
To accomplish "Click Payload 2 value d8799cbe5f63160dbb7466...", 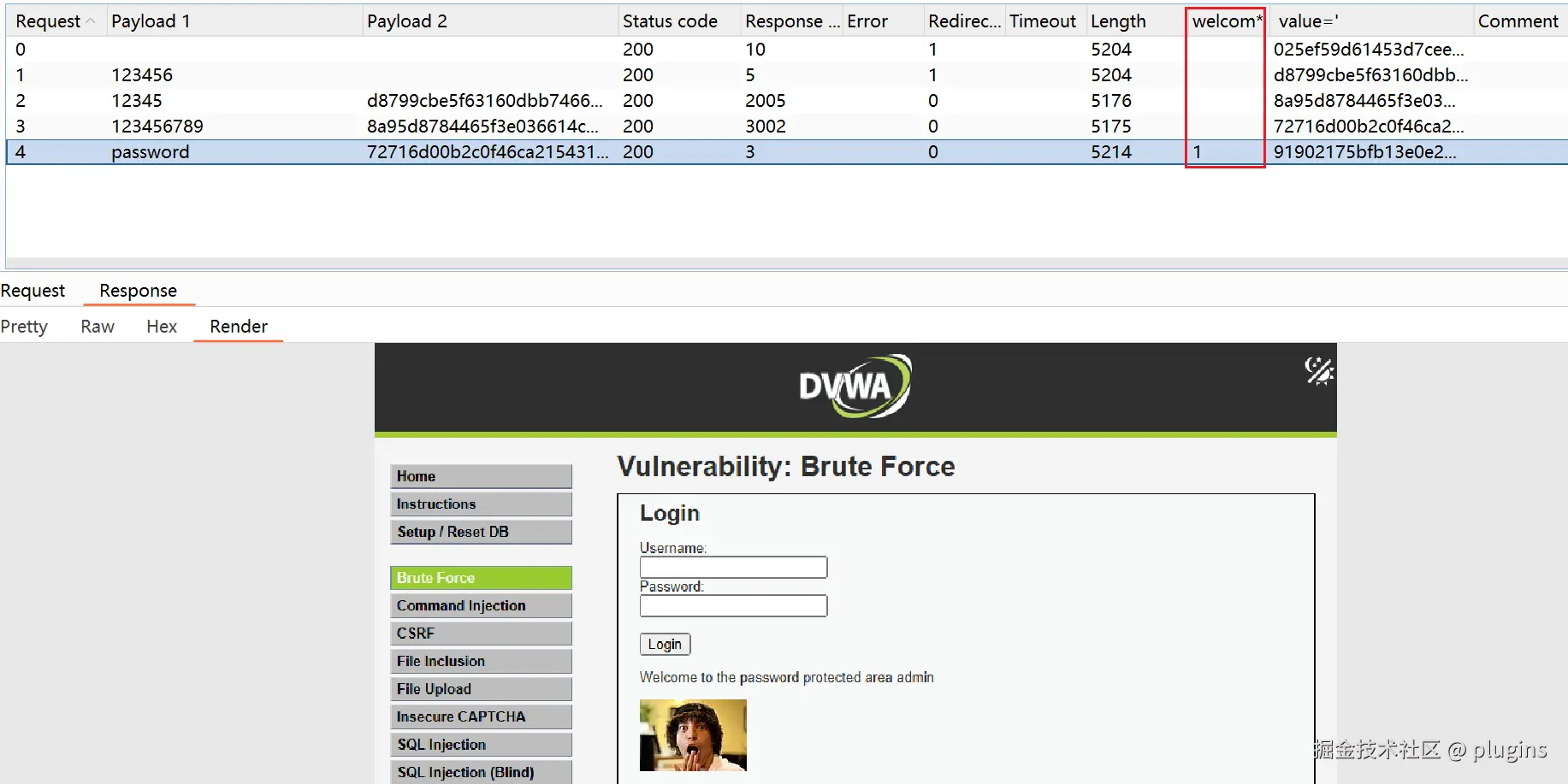I will click(485, 101).
